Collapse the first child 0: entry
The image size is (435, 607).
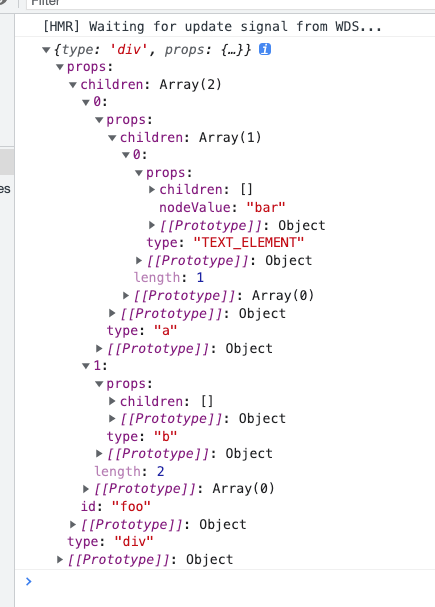tap(86, 102)
